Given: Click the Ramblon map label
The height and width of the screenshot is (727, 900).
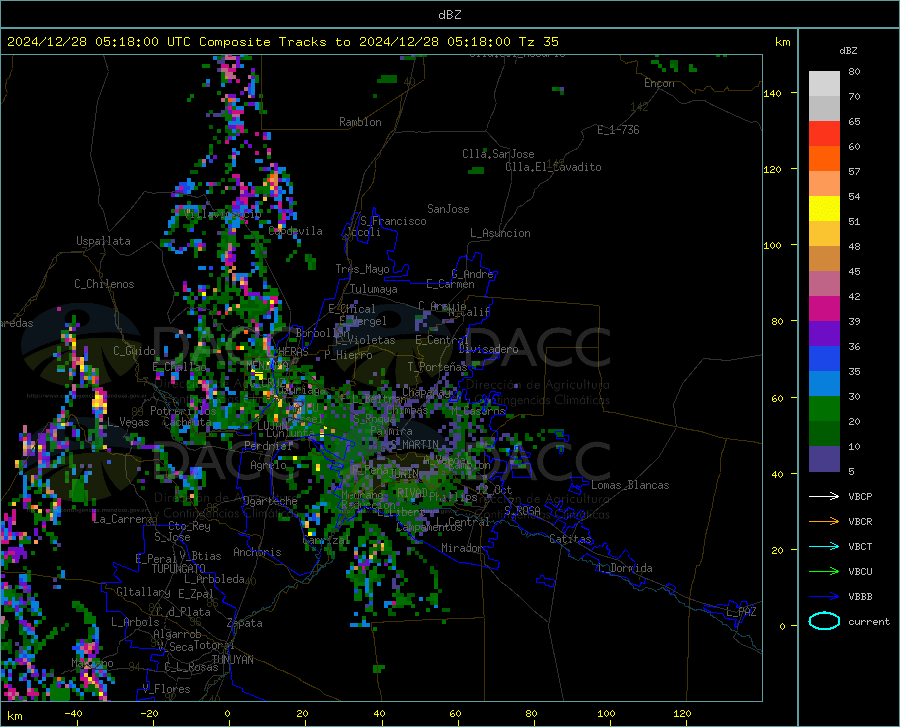Looking at the screenshot, I should pyautogui.click(x=360, y=122).
